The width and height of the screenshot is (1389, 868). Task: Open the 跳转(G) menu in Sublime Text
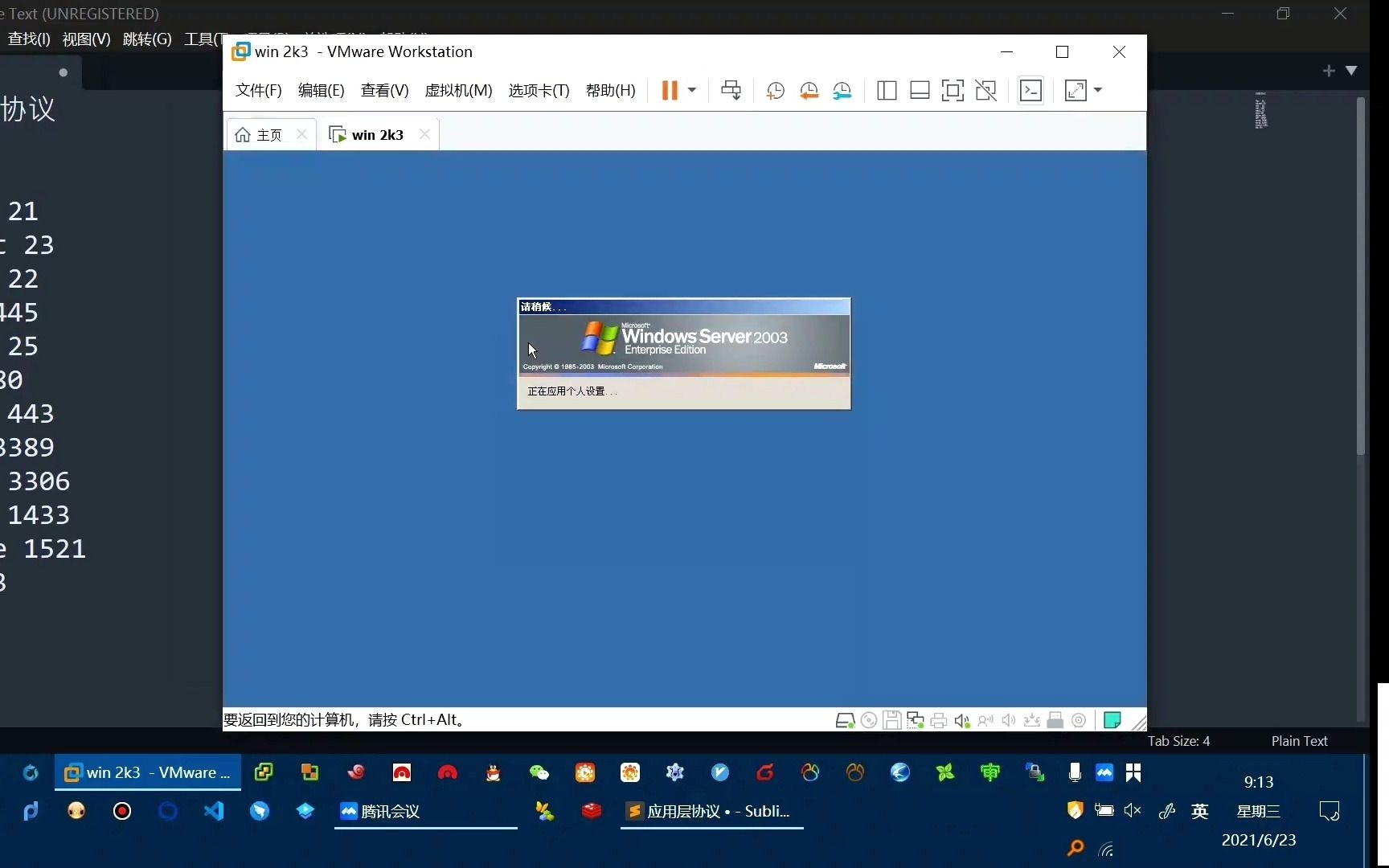[x=146, y=39]
